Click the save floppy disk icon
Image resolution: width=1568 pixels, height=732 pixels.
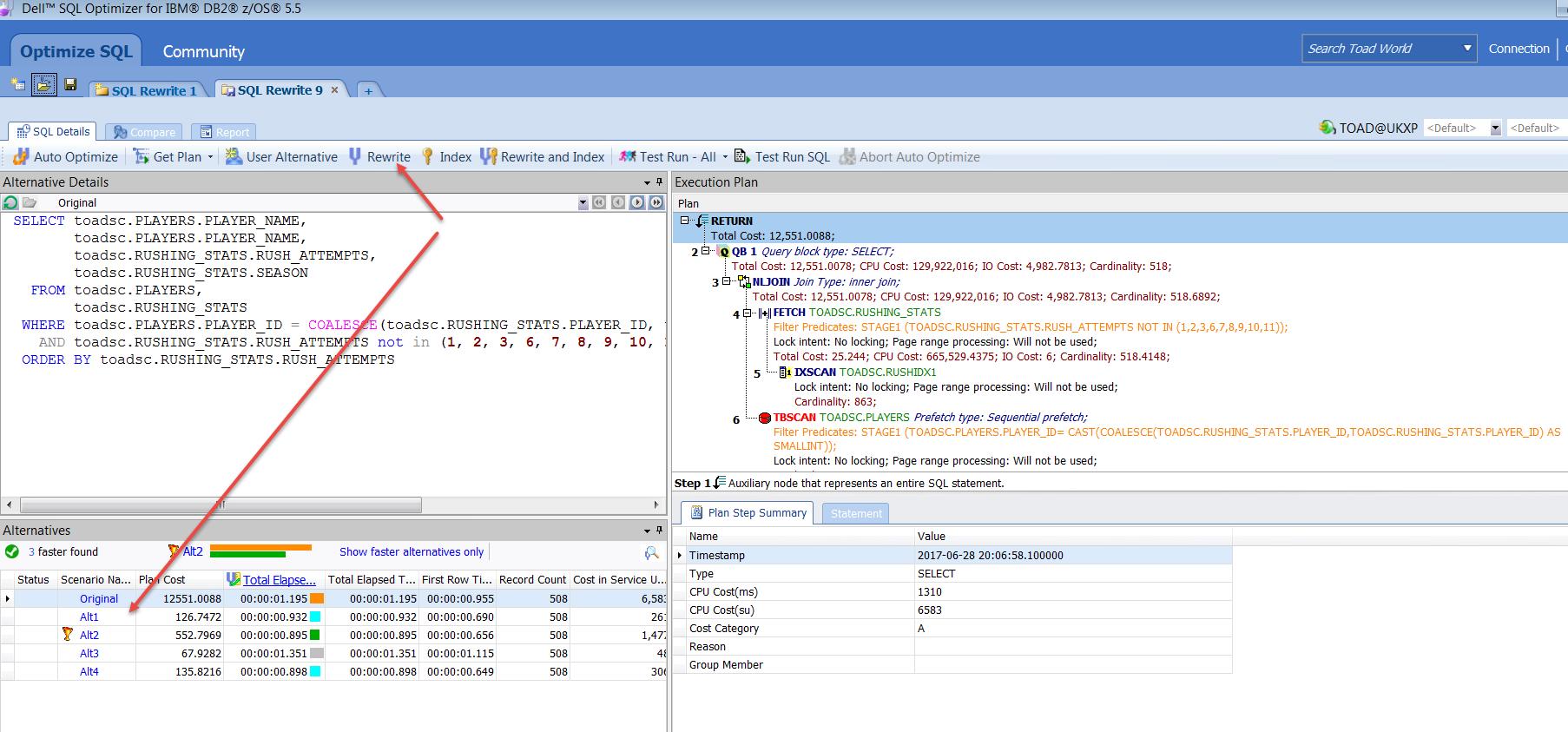point(70,84)
